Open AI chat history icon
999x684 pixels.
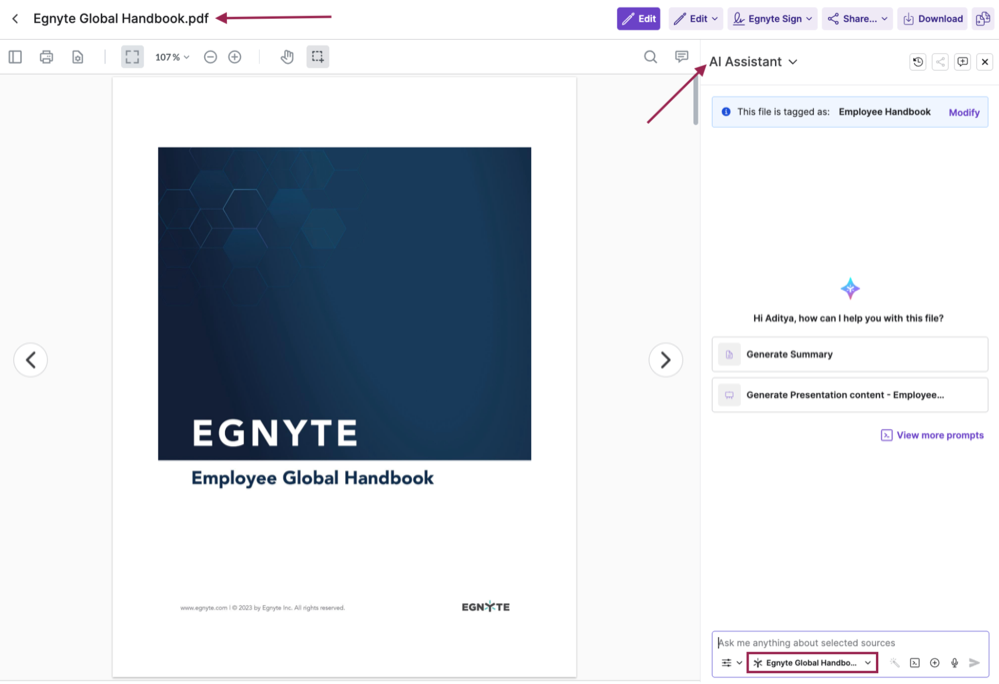pyautogui.click(x=917, y=62)
